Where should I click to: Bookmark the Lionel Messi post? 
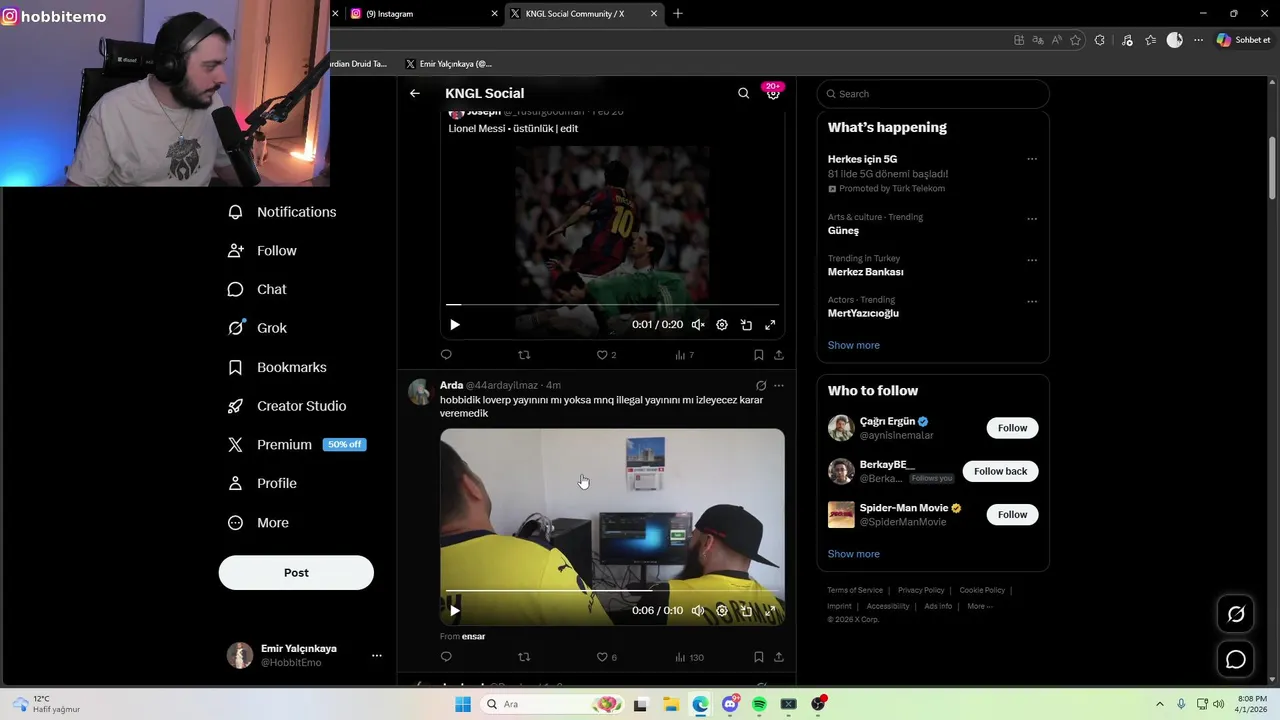pos(758,355)
